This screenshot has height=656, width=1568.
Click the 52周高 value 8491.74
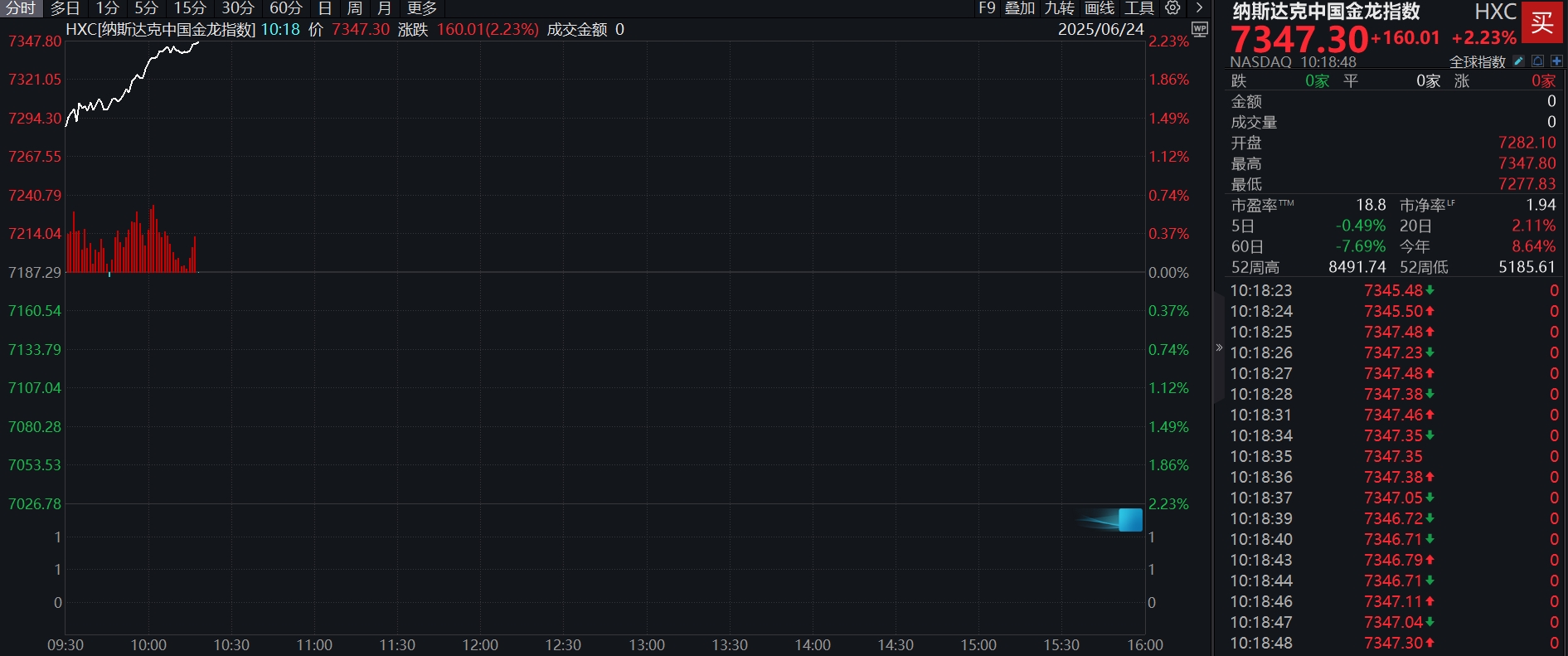(1357, 267)
